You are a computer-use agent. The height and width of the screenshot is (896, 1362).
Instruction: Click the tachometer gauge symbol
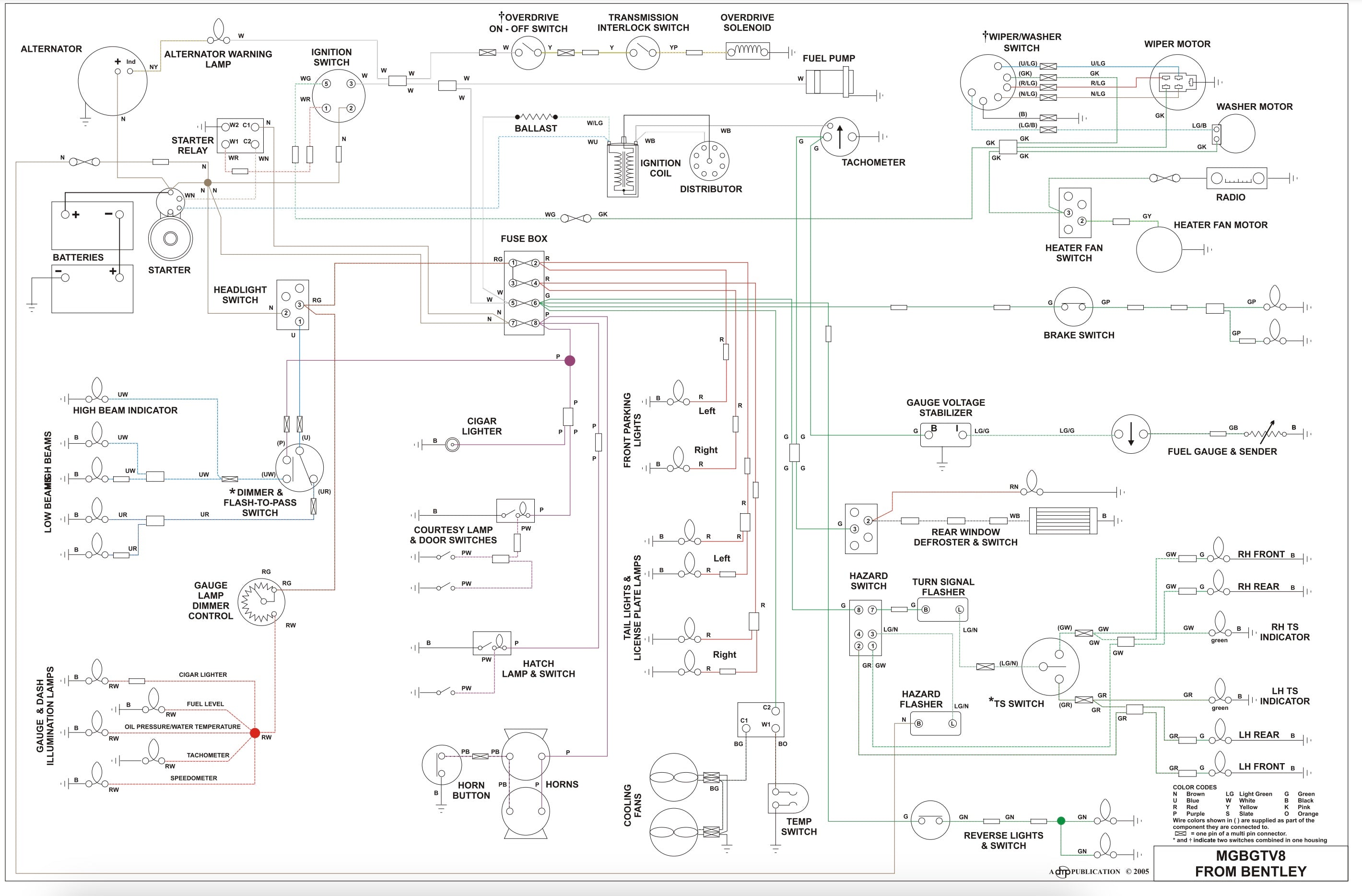(x=840, y=137)
